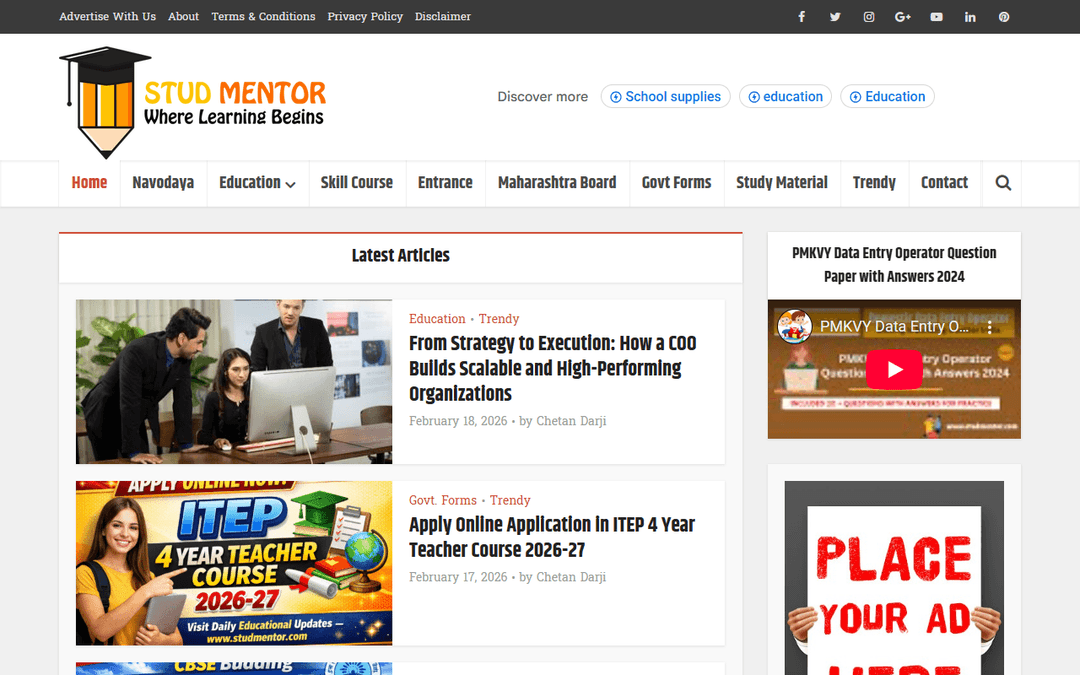Open the COO Strategy to Execution article title
Screen dimensions: 1080x675
(552, 368)
